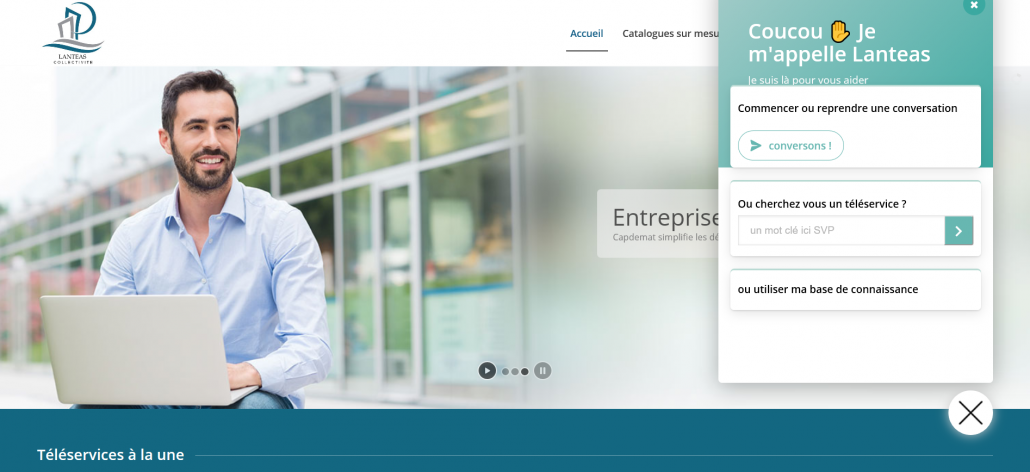Click the 'Téléservices à la une' heading
This screenshot has height=472, width=1030.
coord(110,455)
